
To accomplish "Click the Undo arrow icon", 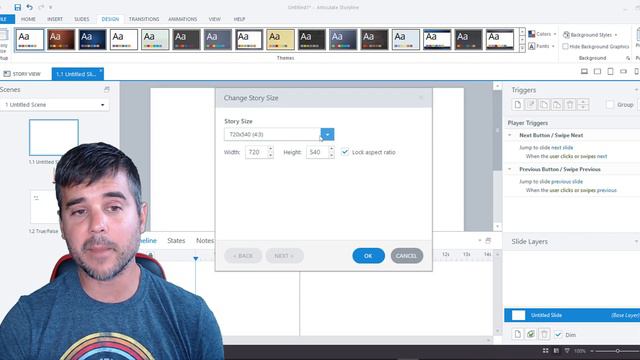I will tap(29, 7).
